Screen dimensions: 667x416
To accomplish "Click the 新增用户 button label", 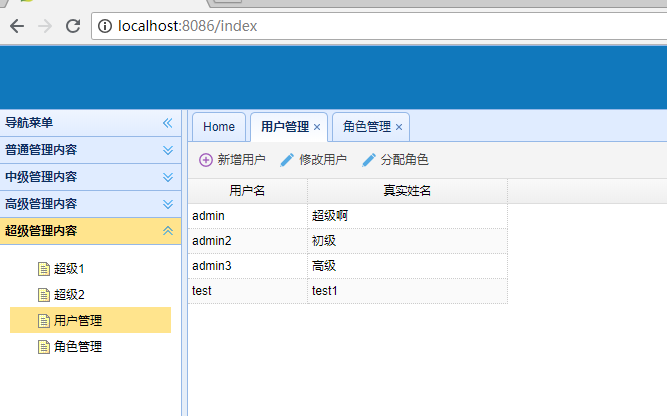I will coord(241,160).
